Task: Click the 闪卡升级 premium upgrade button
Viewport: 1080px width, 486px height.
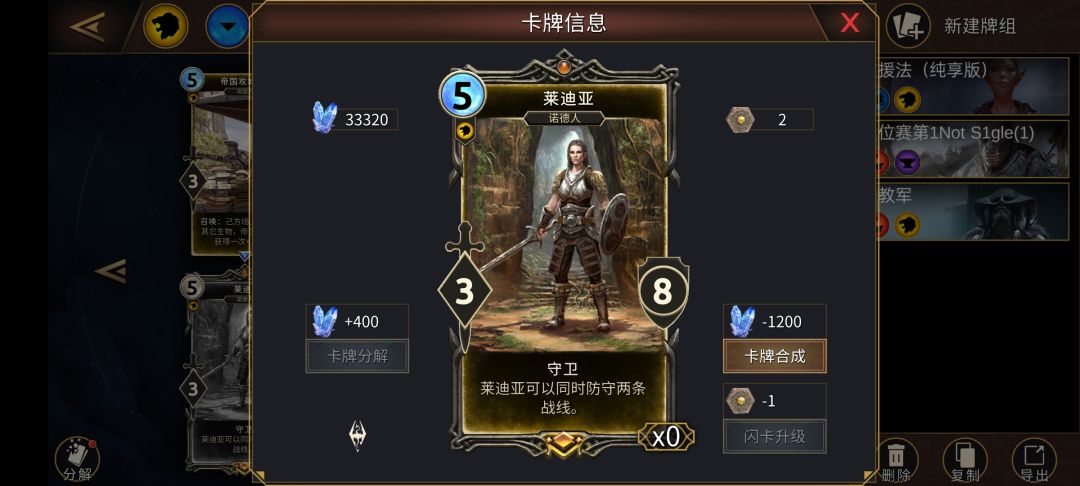Action: pos(775,436)
